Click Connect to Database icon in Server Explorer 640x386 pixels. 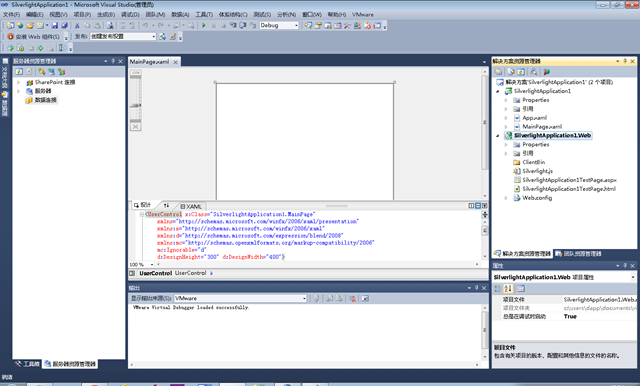pyautogui.click(x=42, y=72)
